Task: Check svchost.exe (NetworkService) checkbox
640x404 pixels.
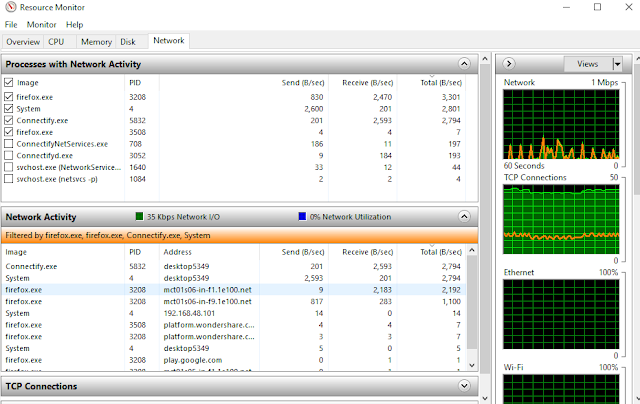Action: 9,167
